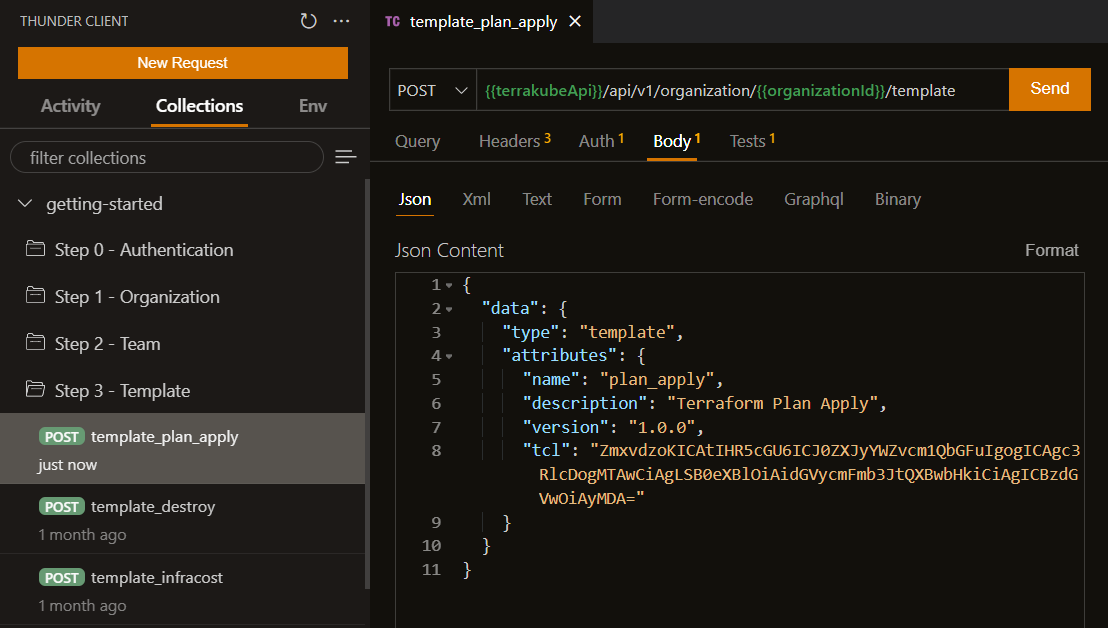The image size is (1108, 628).
Task: Close the template_plan_apply tab
Action: click(x=575, y=21)
